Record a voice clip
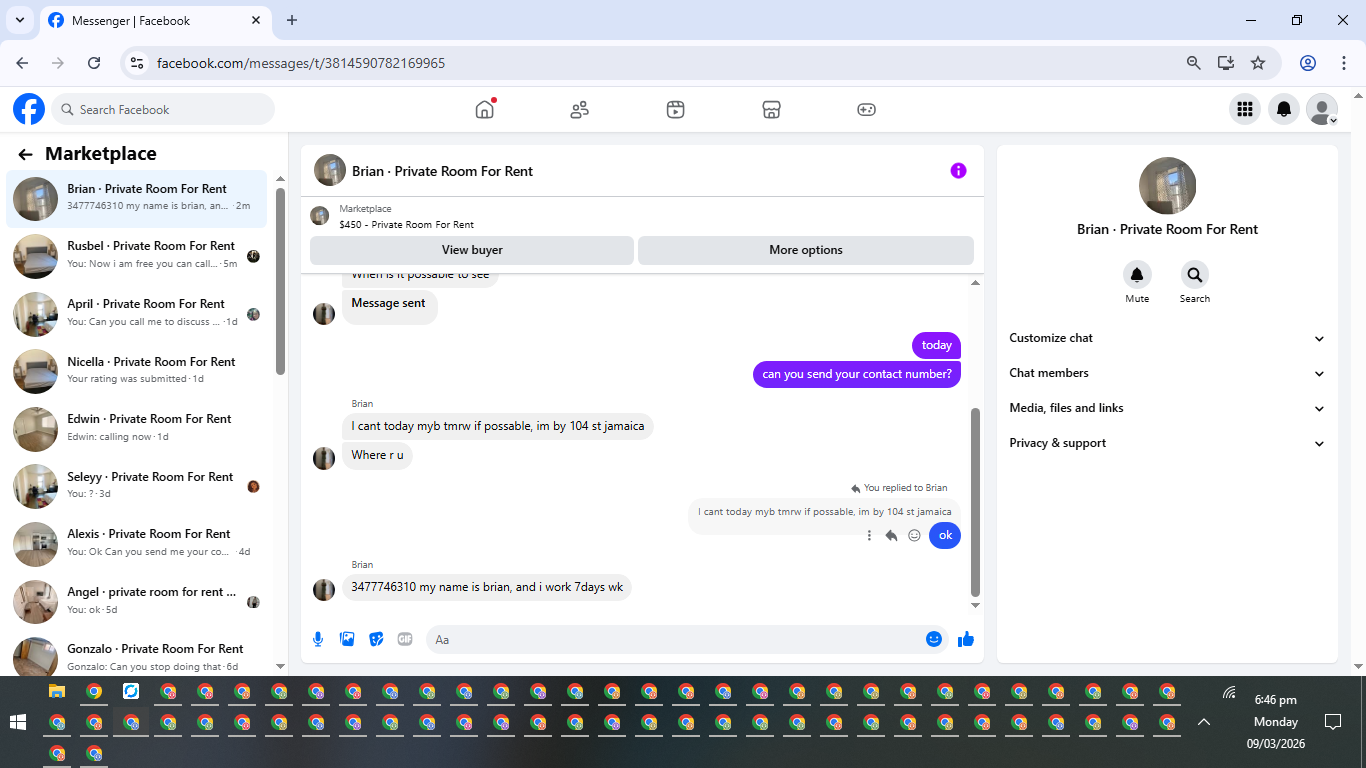Viewport: 1366px width, 768px height. [x=318, y=639]
